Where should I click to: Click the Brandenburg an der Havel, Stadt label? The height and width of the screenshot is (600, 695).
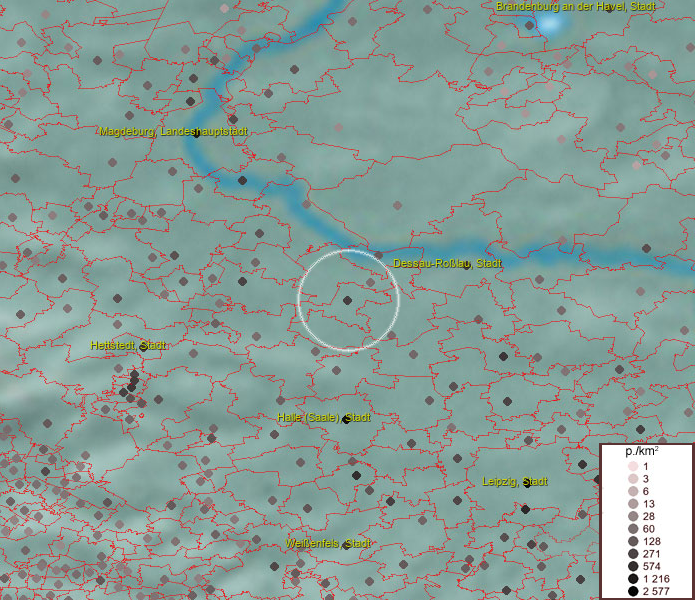pyautogui.click(x=575, y=6)
